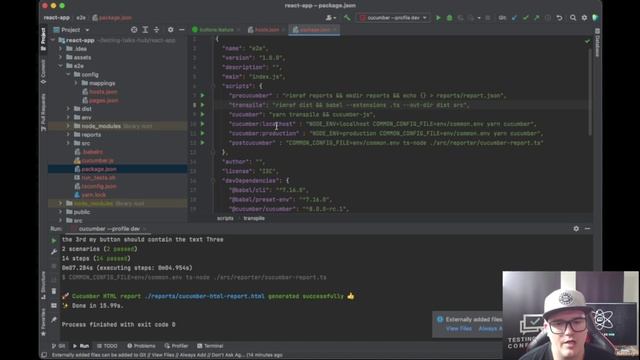640x360 pixels.
Task: Select package.json in the project tree
Action: [118, 169]
